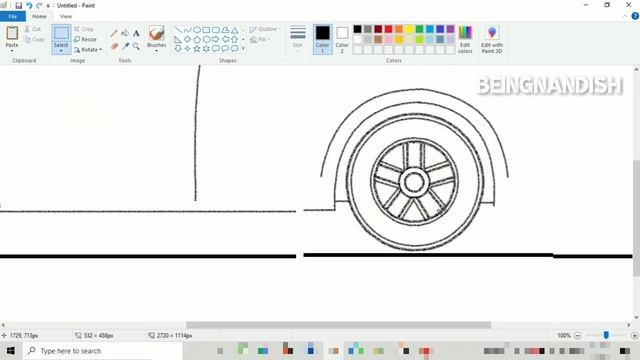Screen dimensions: 640x360
Task: Choose the Curve shape
Action: pos(187,30)
